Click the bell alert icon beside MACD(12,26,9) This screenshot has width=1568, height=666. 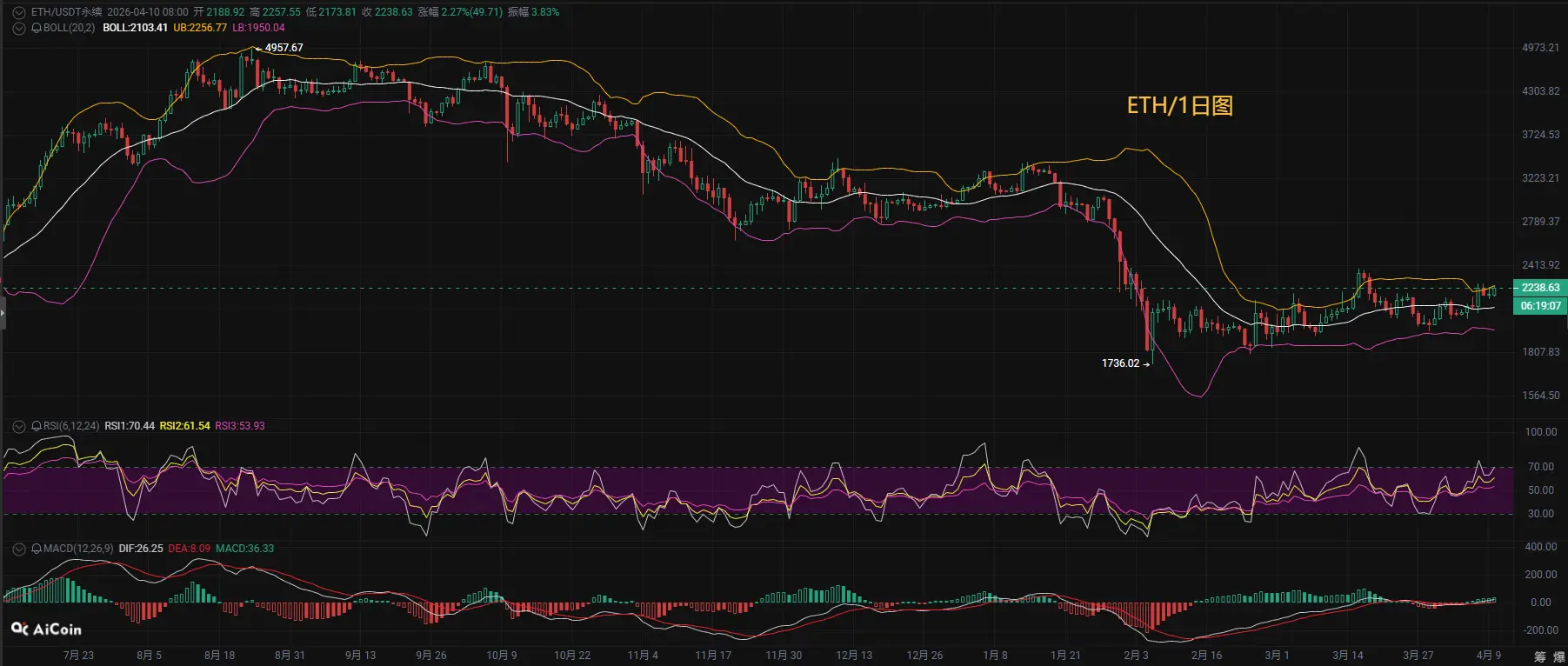tap(37, 549)
